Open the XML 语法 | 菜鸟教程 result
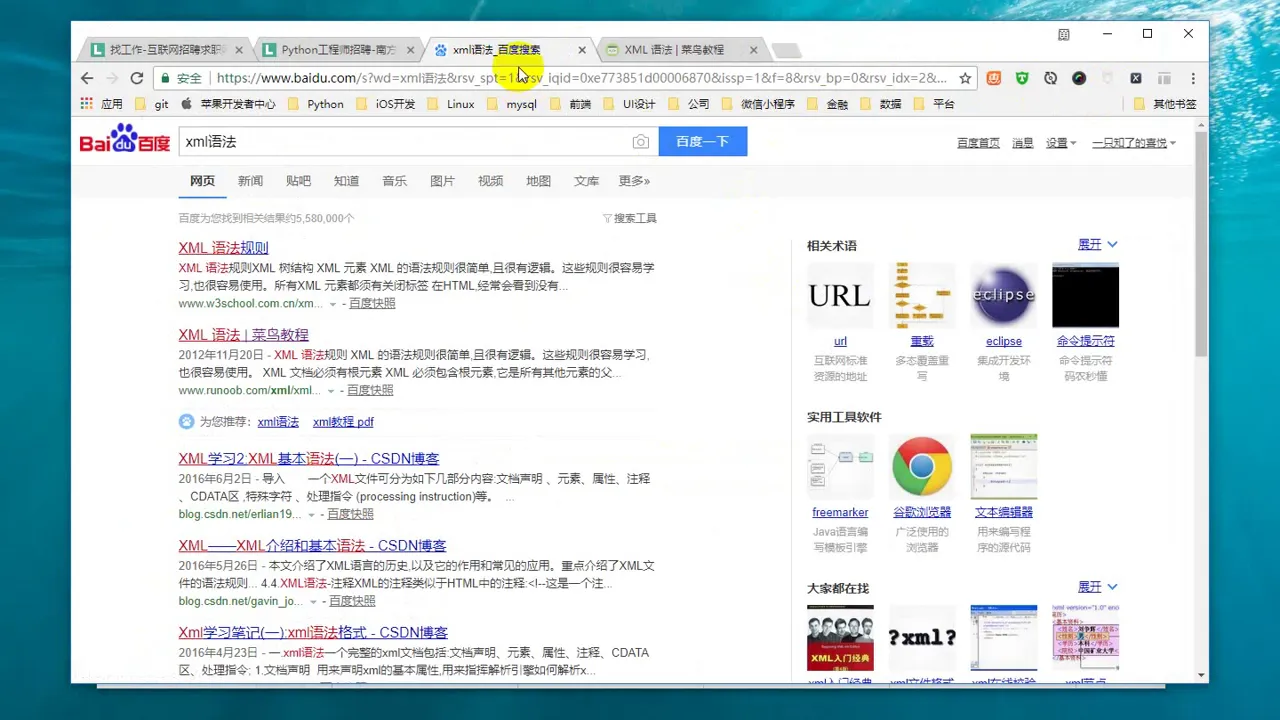The width and height of the screenshot is (1280, 720). [x=243, y=335]
